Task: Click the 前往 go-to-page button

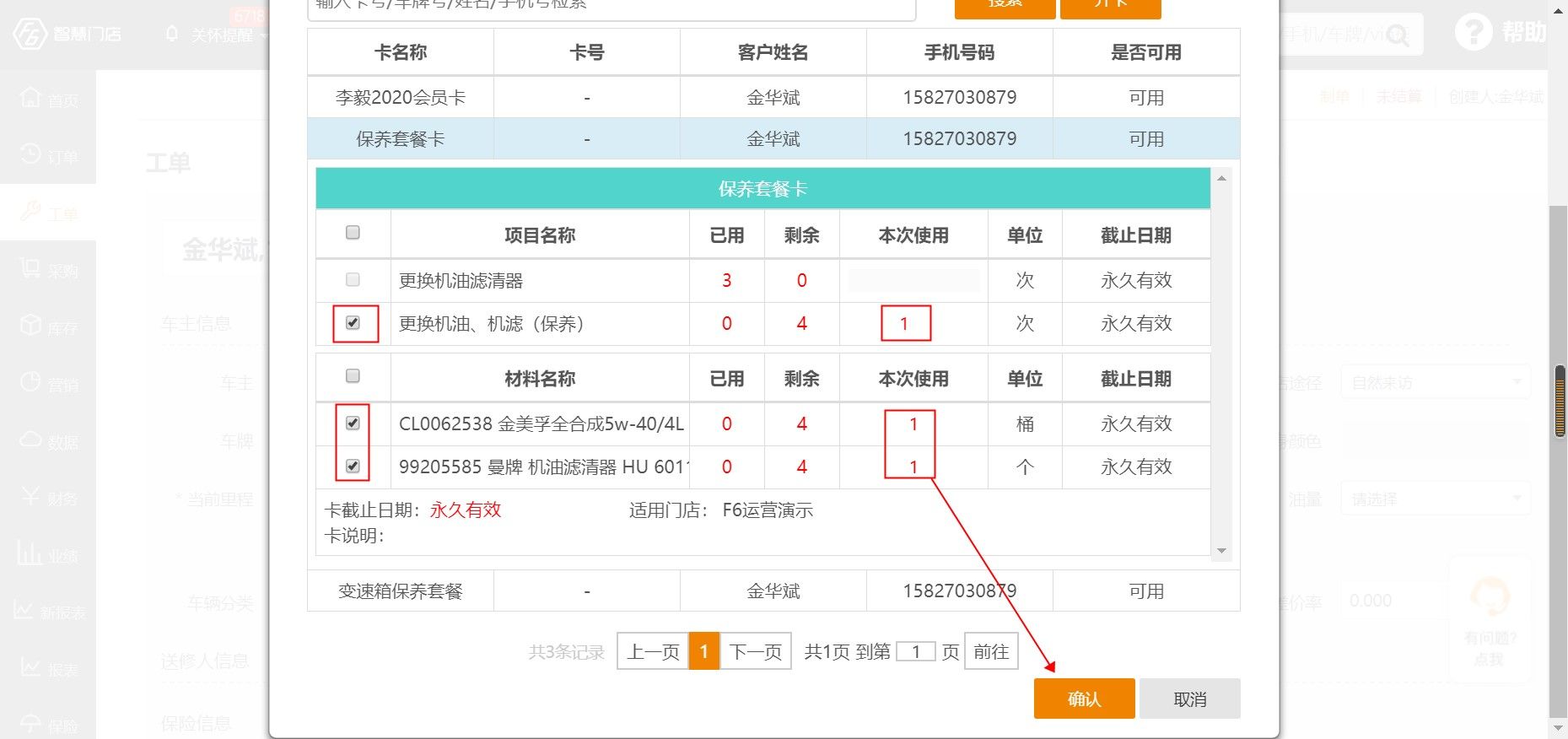Action: 991,651
